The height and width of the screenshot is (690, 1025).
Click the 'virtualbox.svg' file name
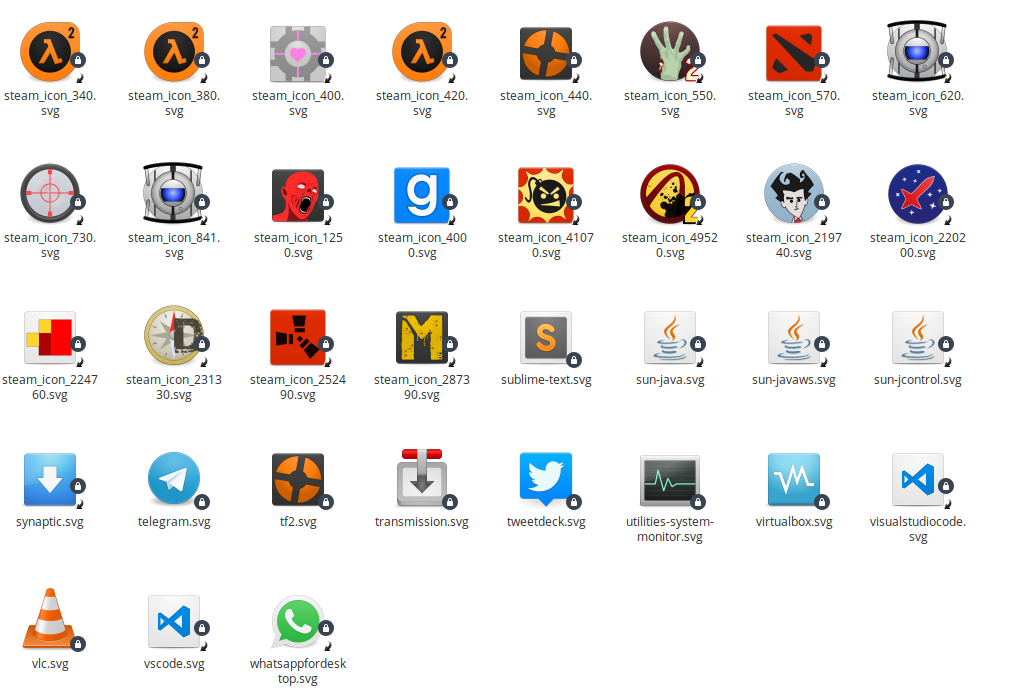pos(794,521)
